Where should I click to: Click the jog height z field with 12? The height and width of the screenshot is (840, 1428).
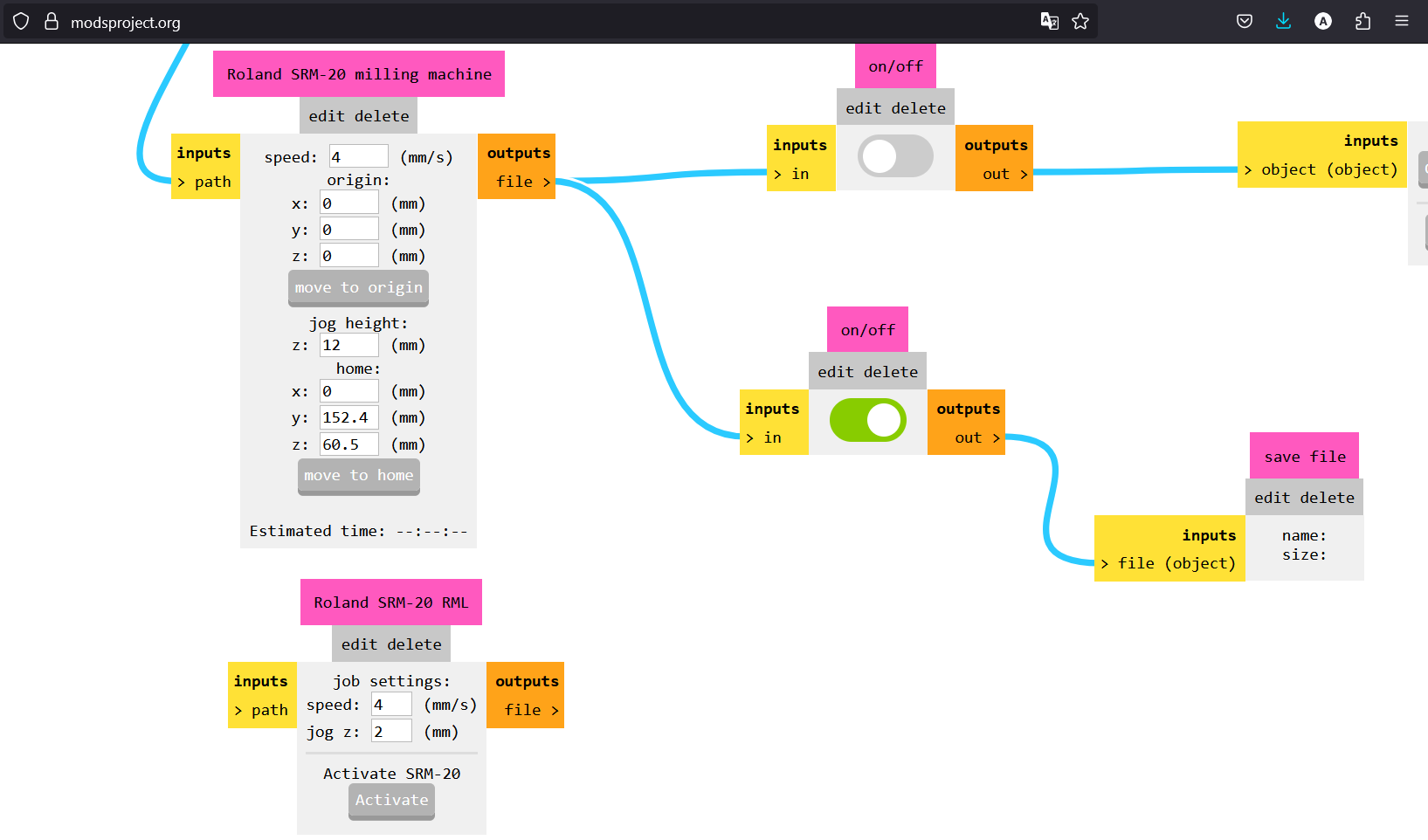coord(348,345)
